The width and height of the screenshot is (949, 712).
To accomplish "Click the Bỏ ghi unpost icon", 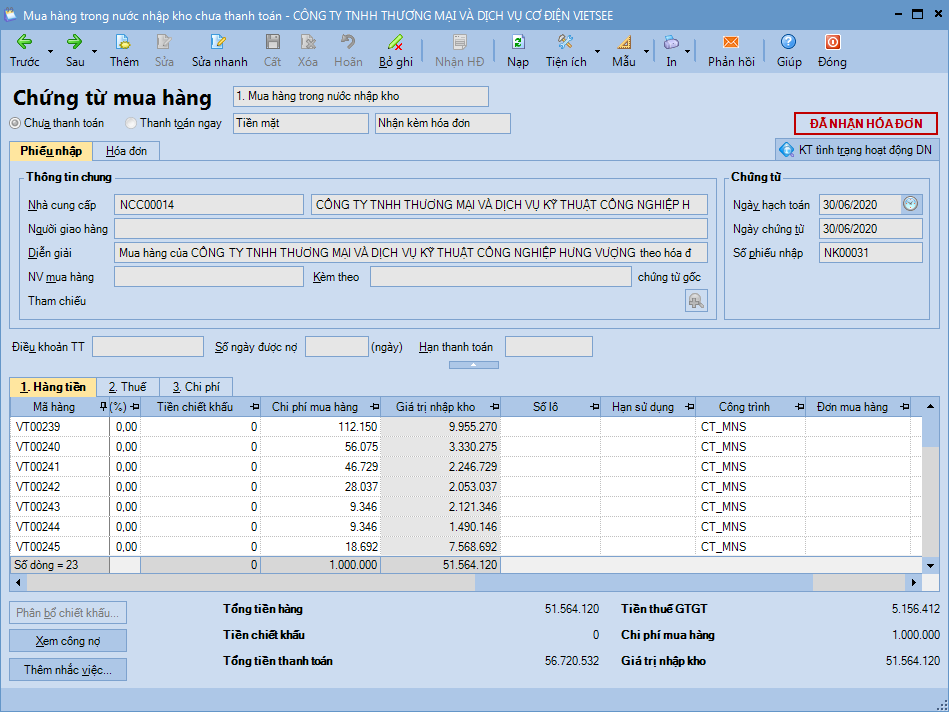I will tap(395, 42).
